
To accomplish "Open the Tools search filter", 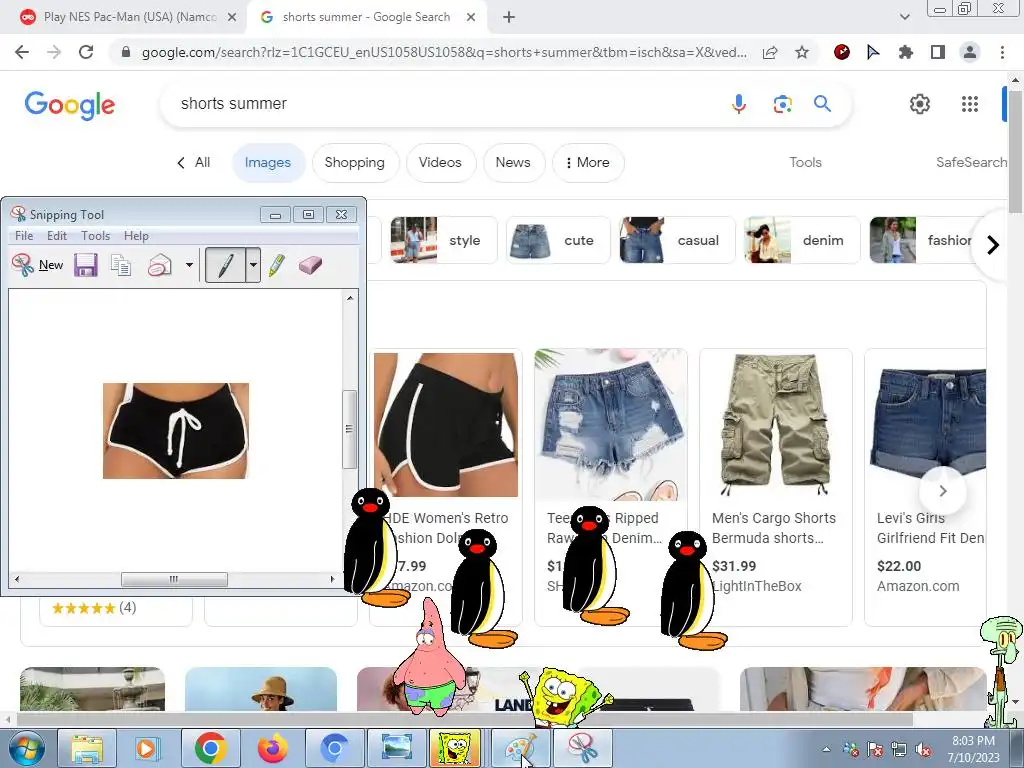I will (x=805, y=163).
